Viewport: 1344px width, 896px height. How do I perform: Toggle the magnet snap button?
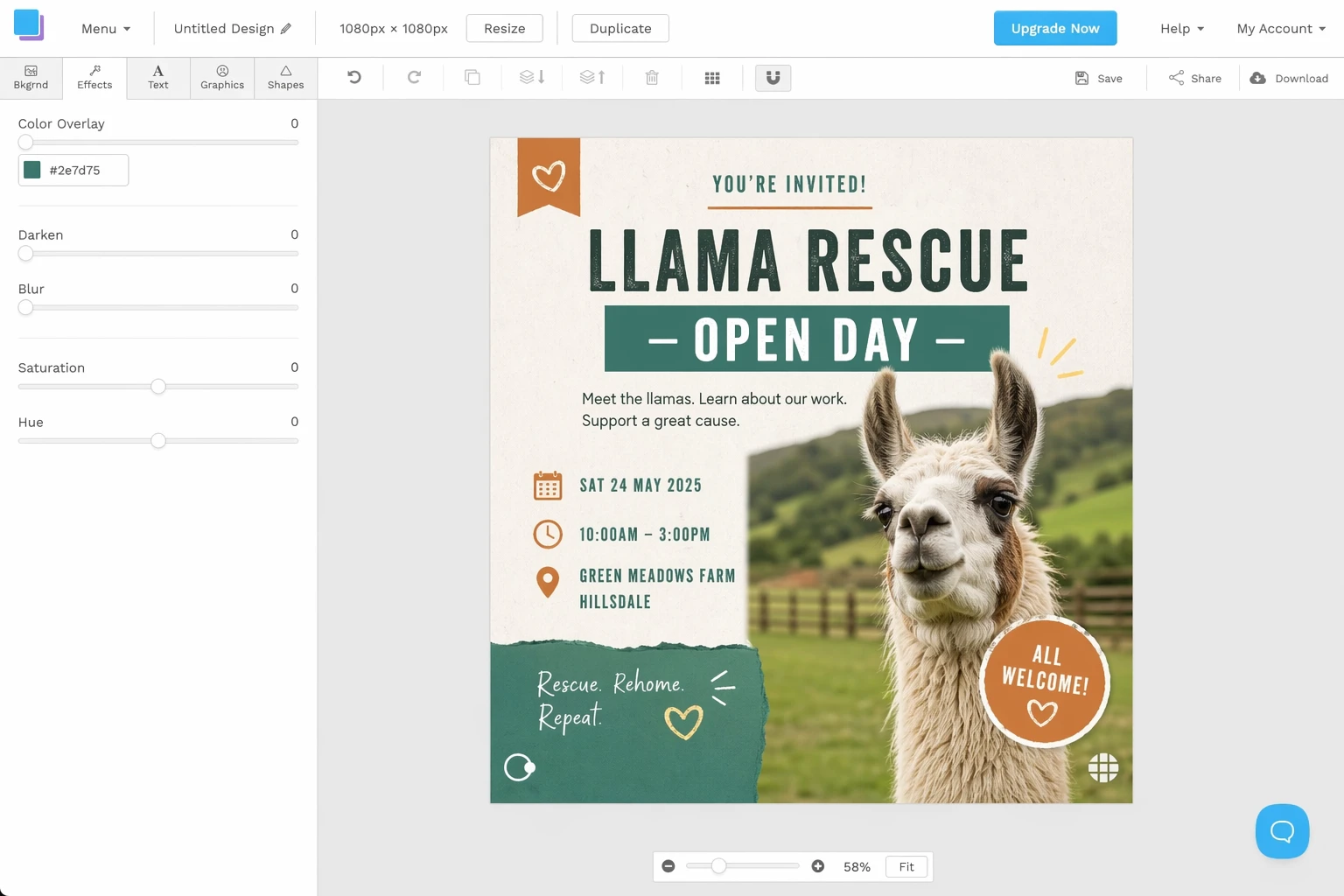(773, 78)
